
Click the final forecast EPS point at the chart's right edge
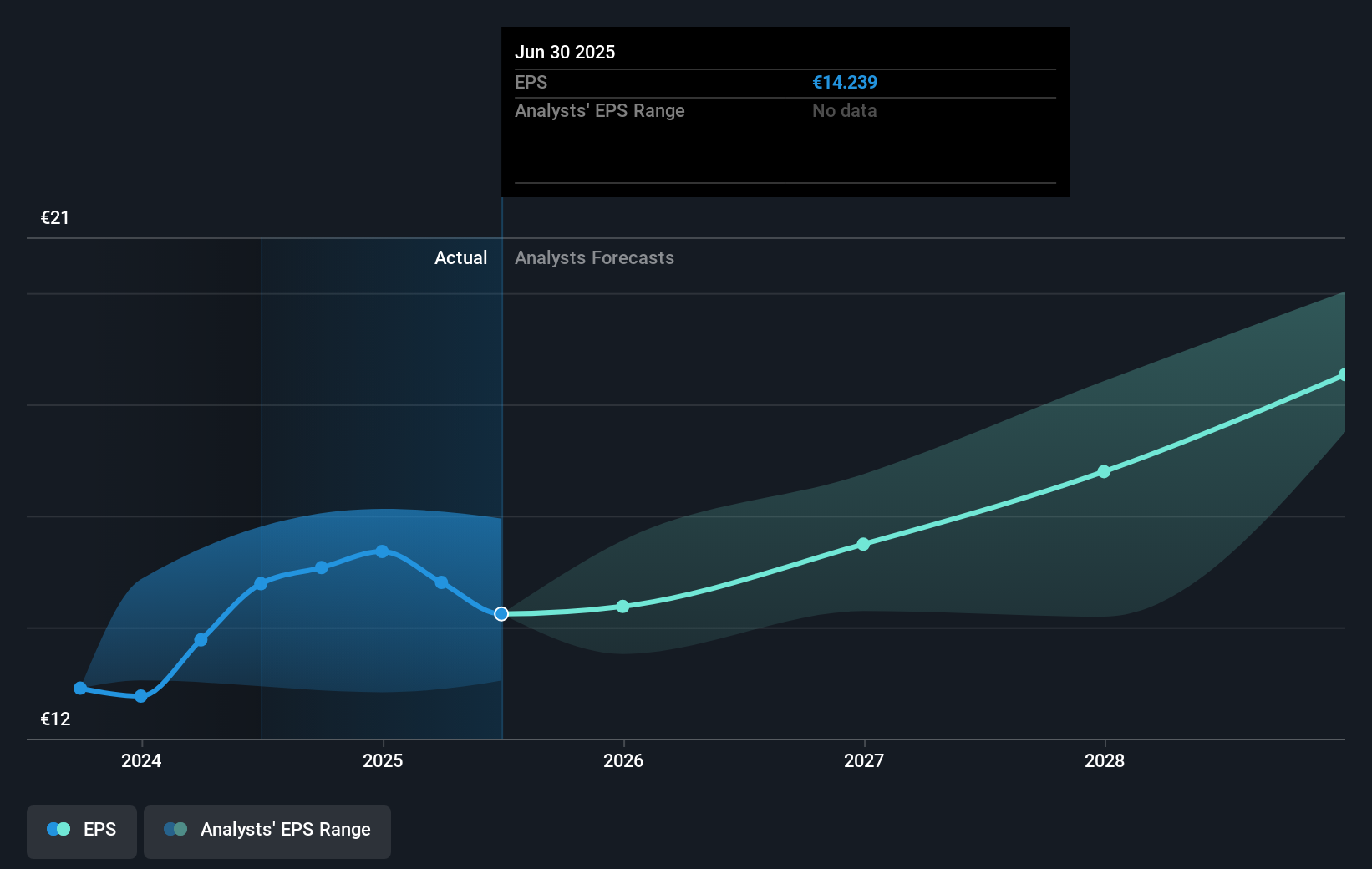tap(1344, 375)
